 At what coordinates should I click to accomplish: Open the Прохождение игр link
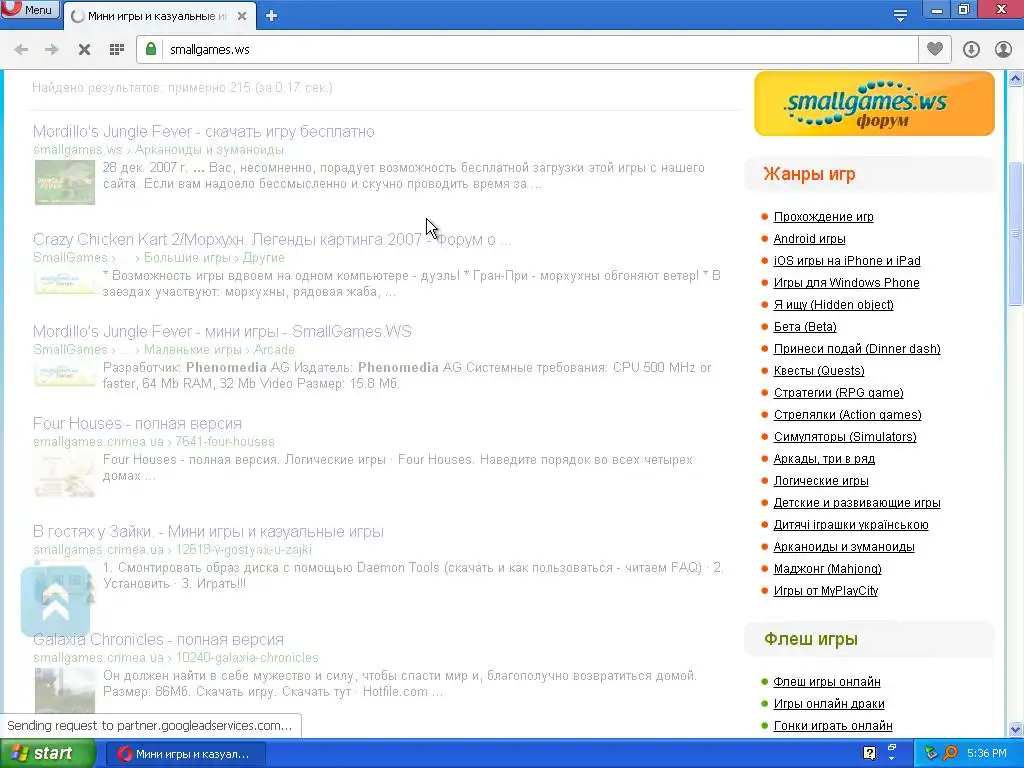823,217
